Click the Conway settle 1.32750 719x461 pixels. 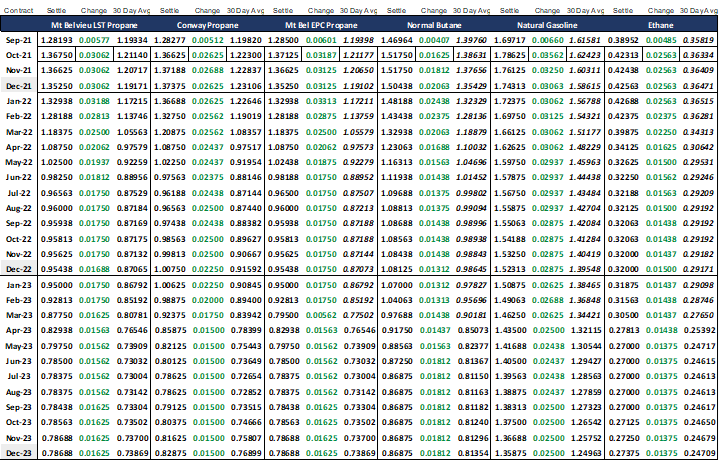tap(170, 117)
